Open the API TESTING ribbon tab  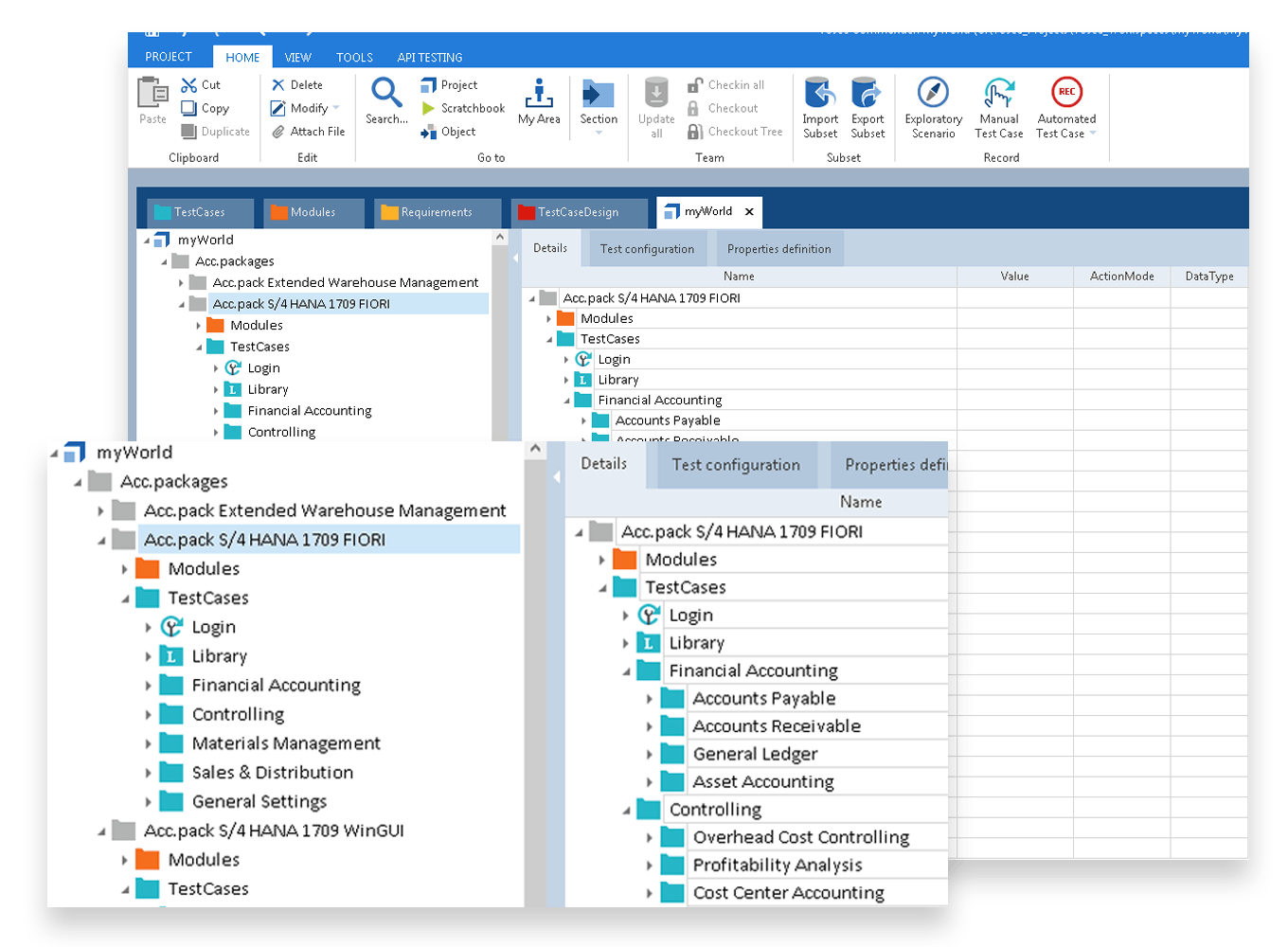(430, 58)
